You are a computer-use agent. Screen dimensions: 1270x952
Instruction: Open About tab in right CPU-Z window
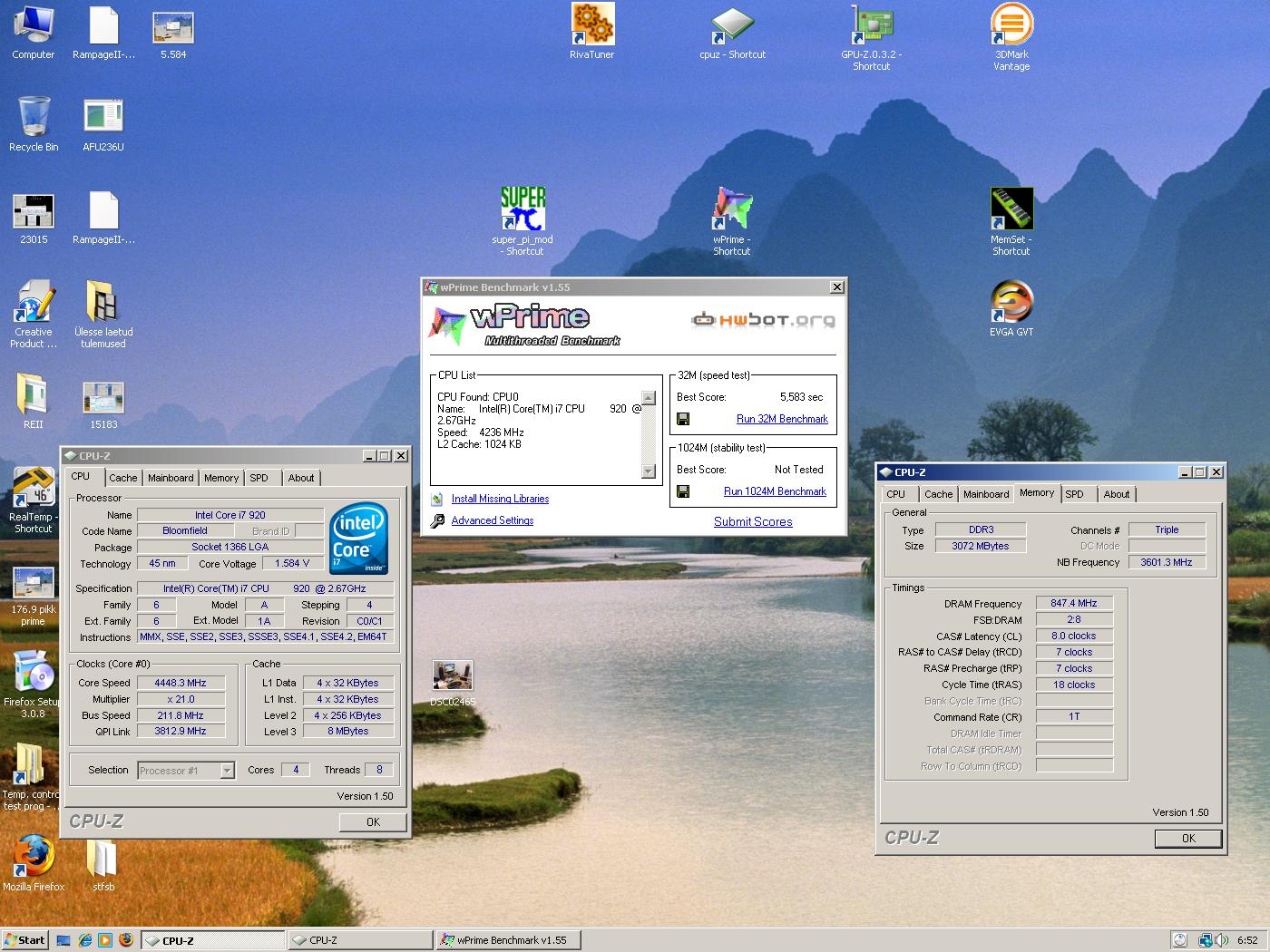click(1117, 494)
